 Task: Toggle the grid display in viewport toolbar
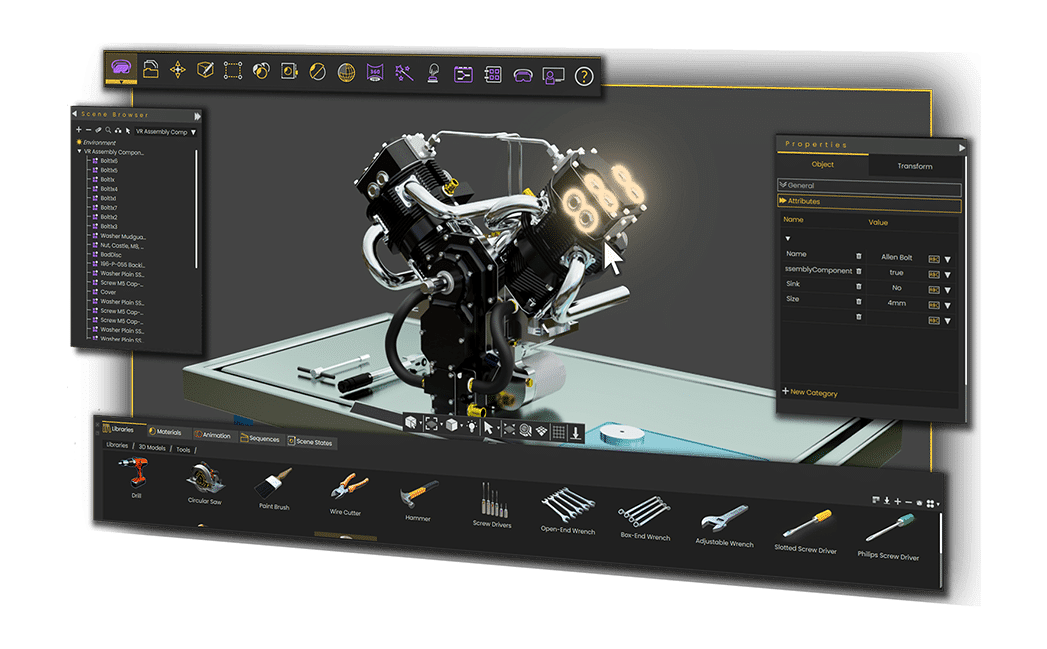(560, 432)
